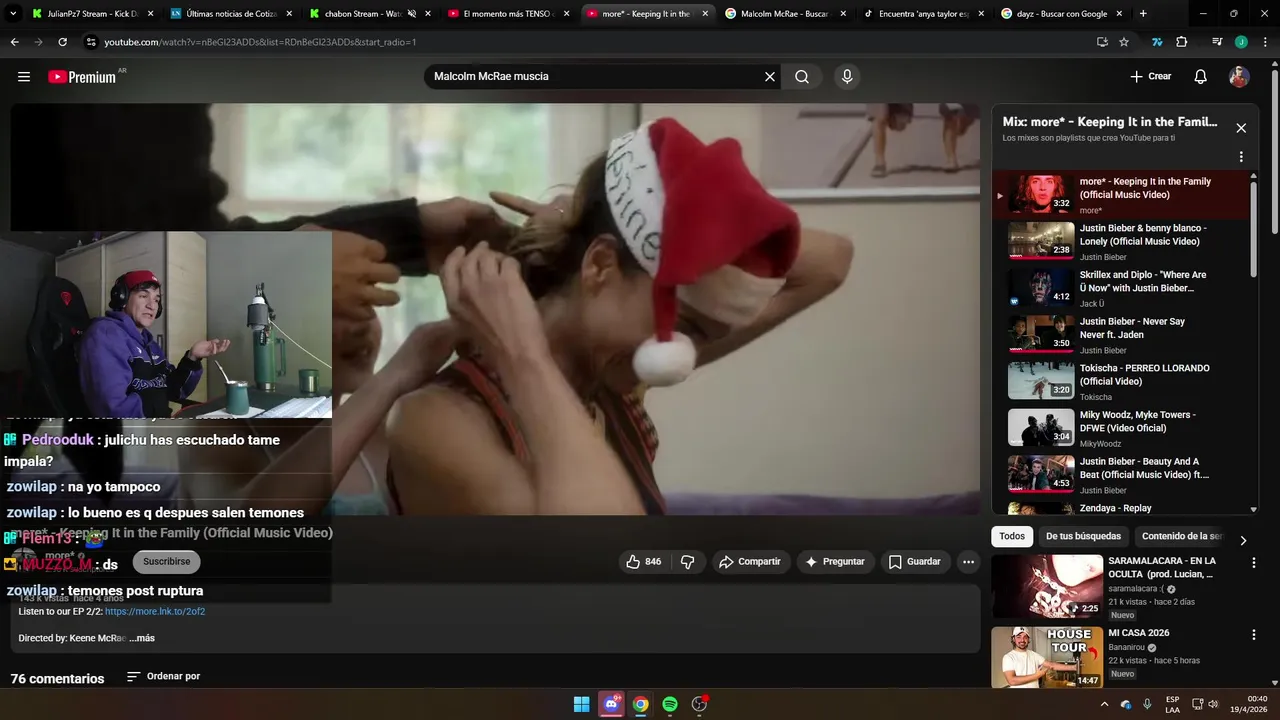
Task: Open the YouTube hamburger guide menu
Action: click(24, 77)
